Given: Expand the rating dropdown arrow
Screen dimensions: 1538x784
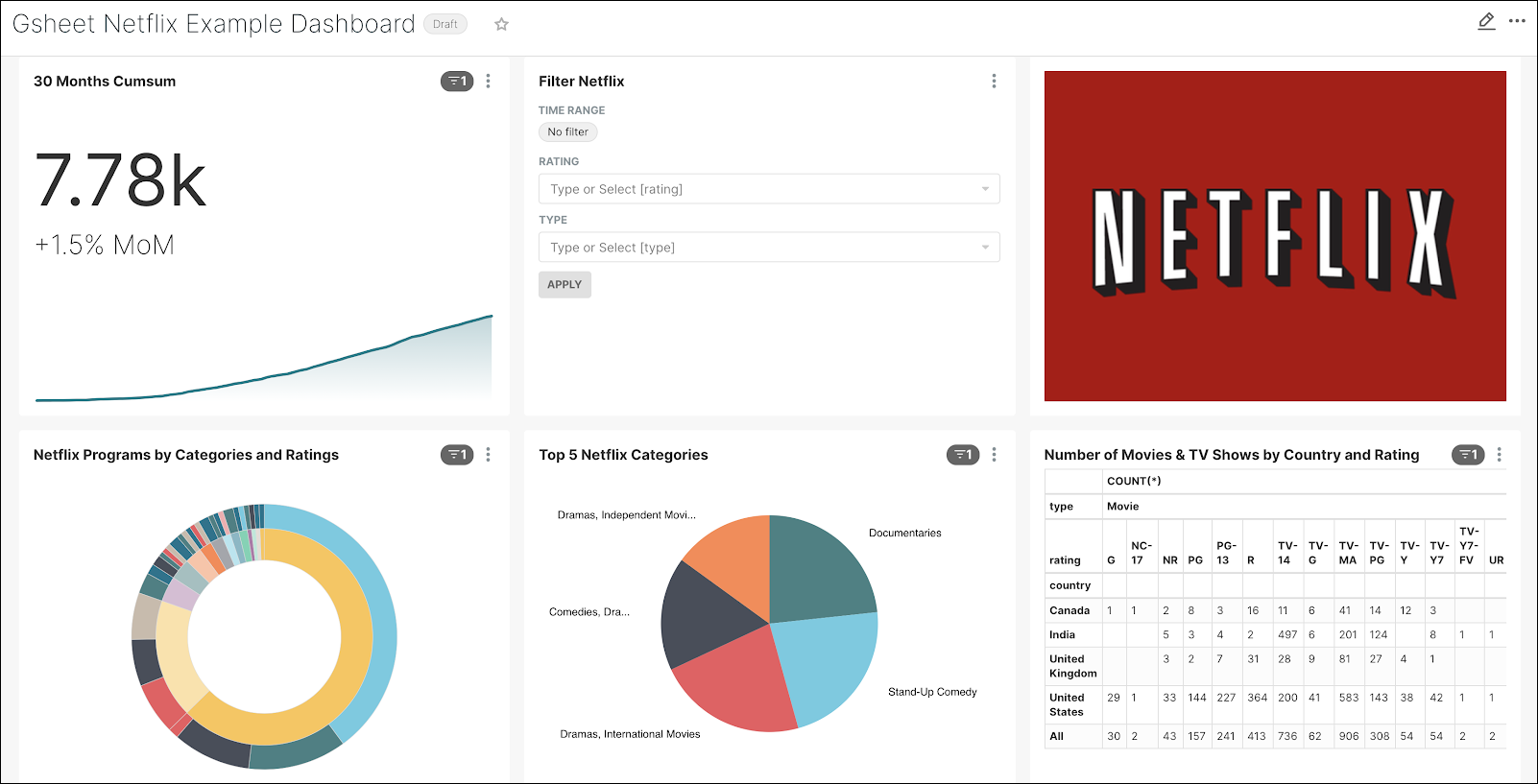Looking at the screenshot, I should [985, 189].
